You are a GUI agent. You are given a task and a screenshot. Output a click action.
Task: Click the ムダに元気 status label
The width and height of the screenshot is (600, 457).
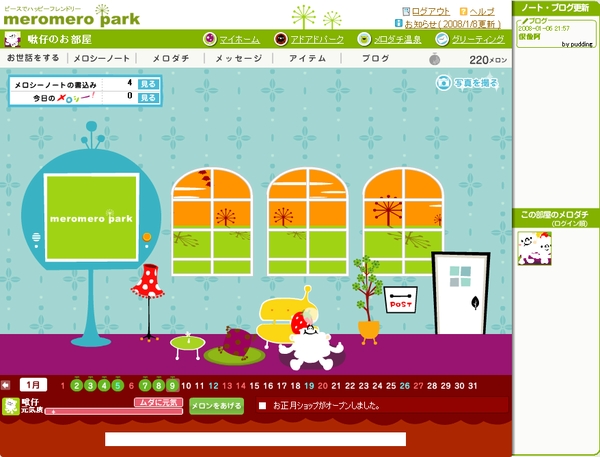tap(158, 402)
